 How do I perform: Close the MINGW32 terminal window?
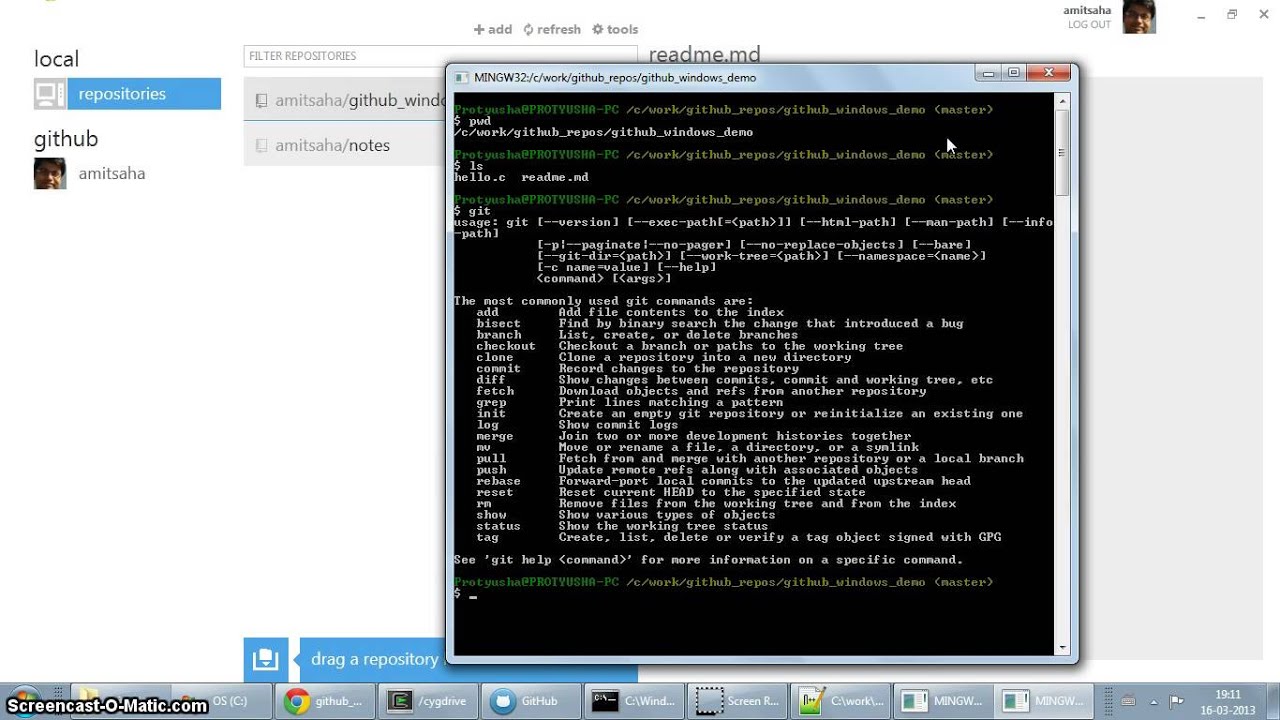pyautogui.click(x=1048, y=73)
